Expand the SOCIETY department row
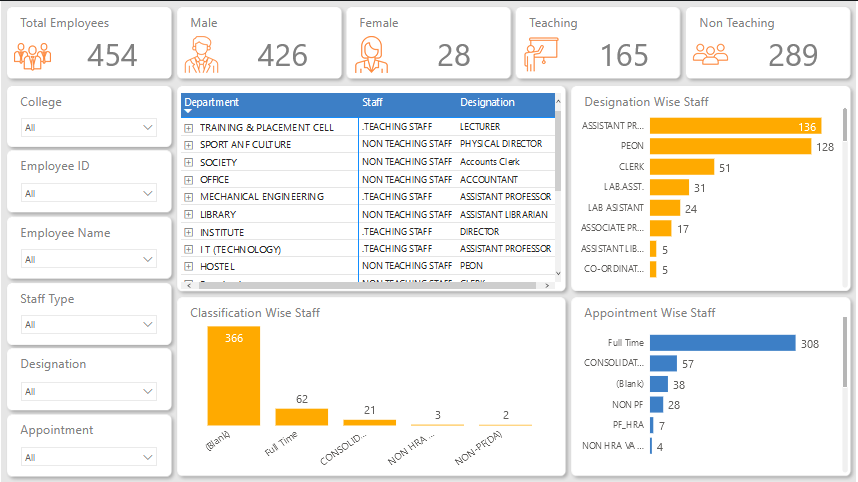 pos(189,162)
